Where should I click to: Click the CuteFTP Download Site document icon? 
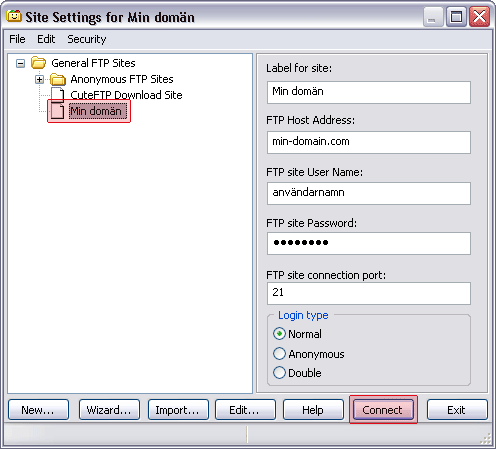point(58,95)
